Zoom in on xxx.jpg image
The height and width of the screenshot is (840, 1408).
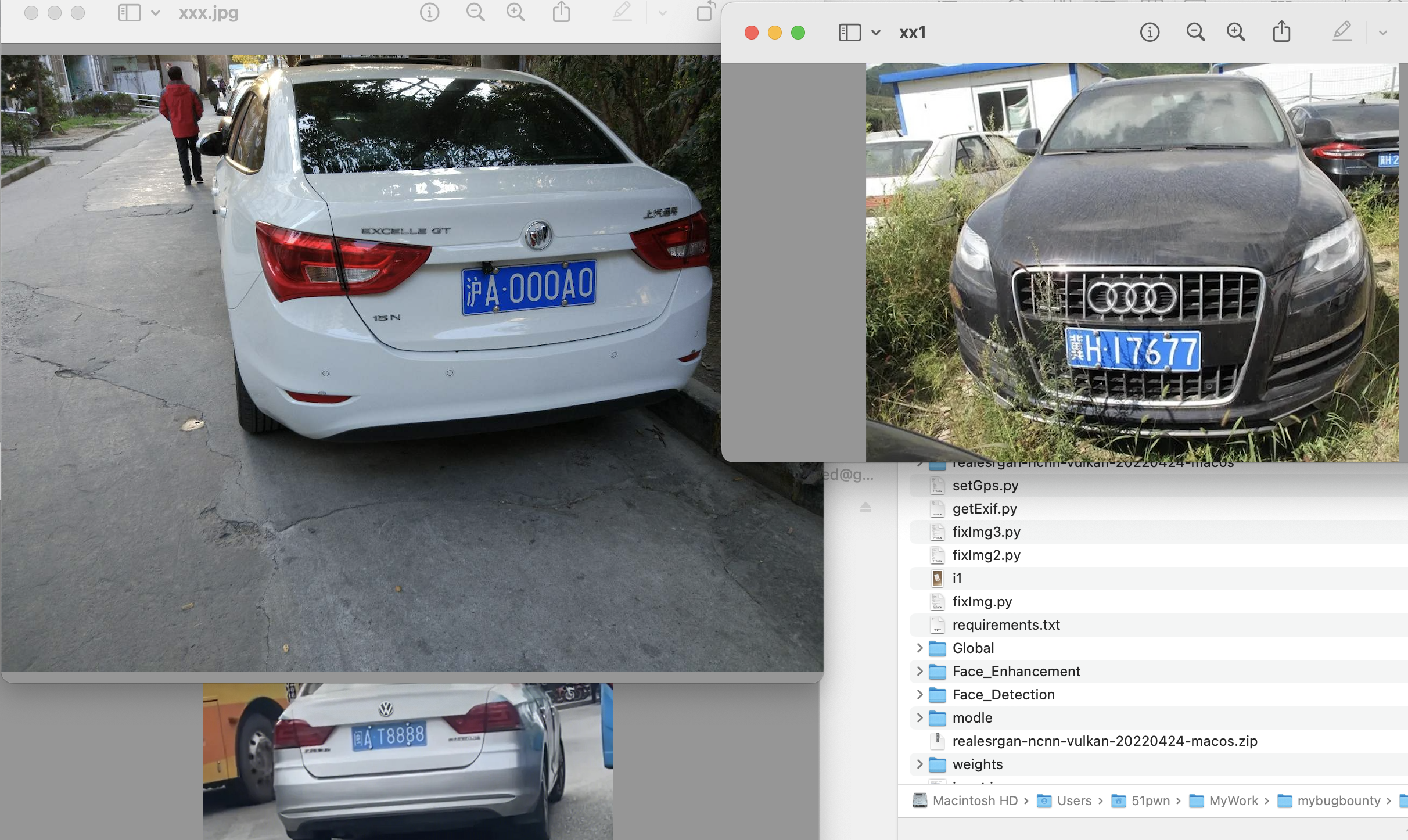point(515,12)
